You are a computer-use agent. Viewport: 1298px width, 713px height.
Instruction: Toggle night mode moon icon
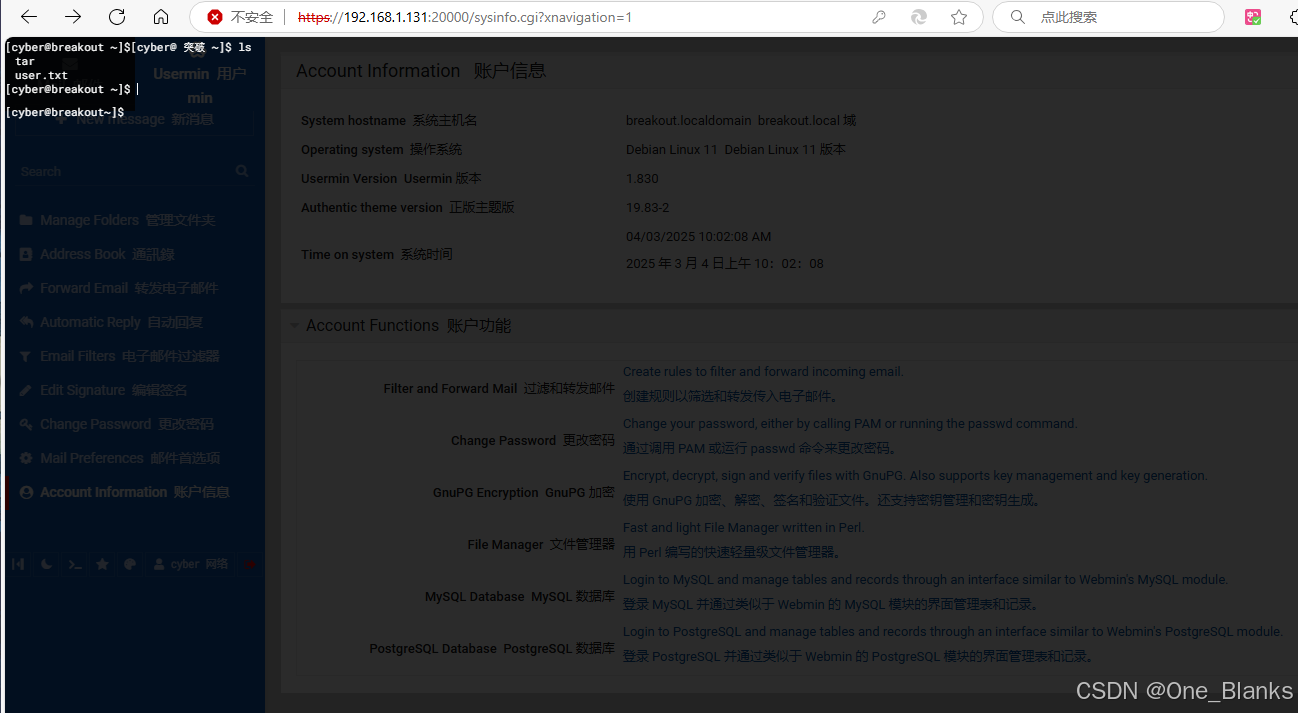[x=47, y=564]
